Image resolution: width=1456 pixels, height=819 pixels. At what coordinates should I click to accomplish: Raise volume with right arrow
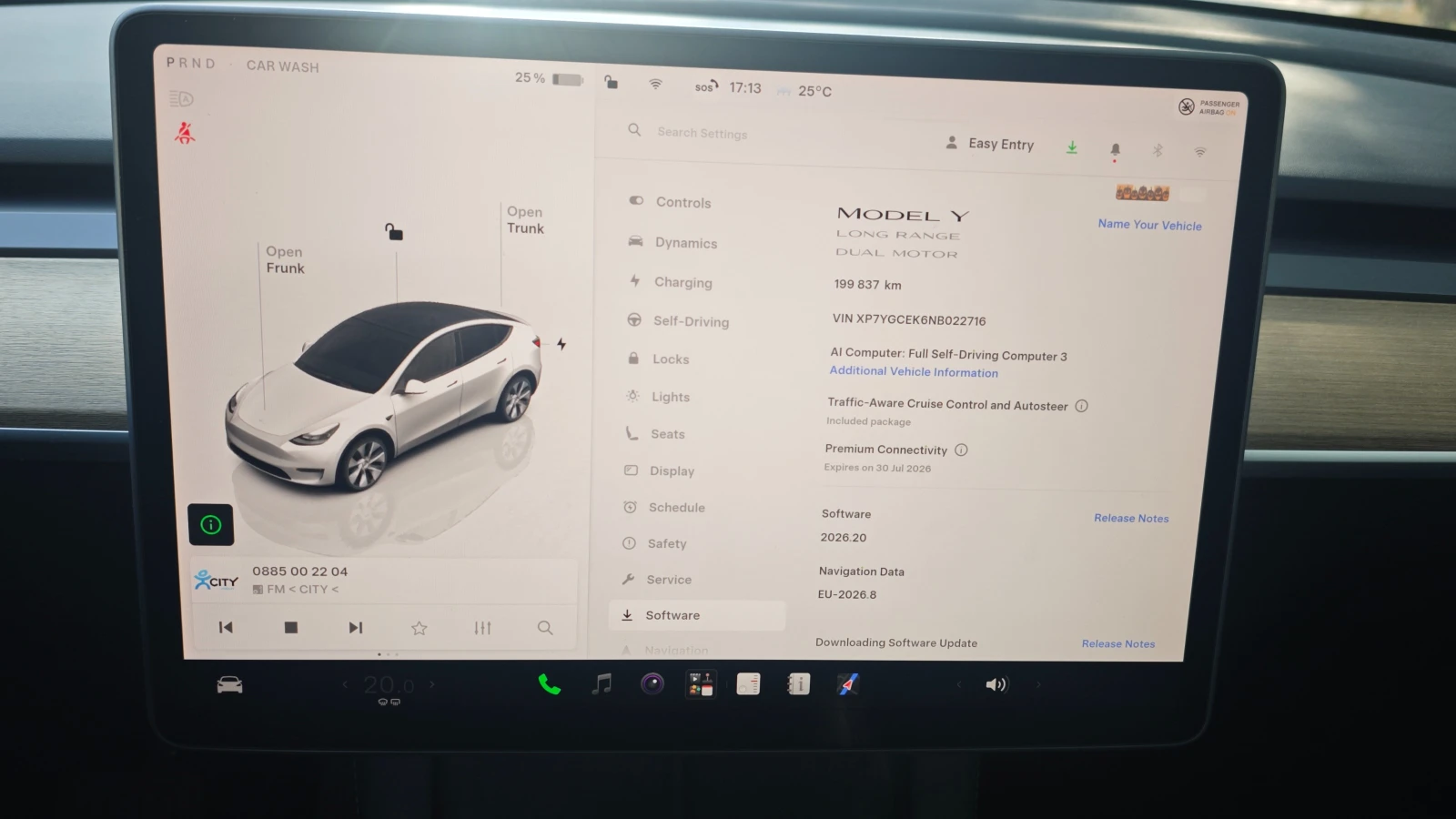pyautogui.click(x=1038, y=684)
